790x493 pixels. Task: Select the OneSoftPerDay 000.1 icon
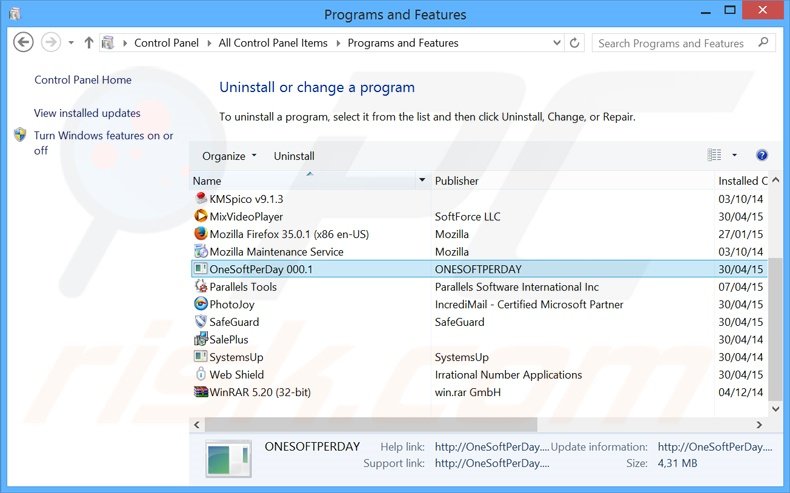coord(201,268)
